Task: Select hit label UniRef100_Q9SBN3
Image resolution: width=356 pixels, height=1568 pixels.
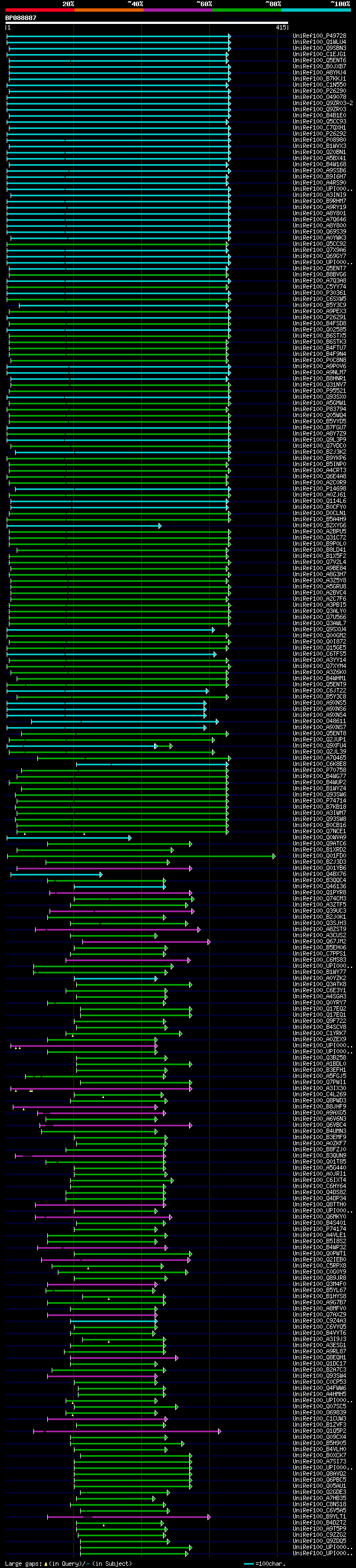Action: pyautogui.click(x=319, y=48)
